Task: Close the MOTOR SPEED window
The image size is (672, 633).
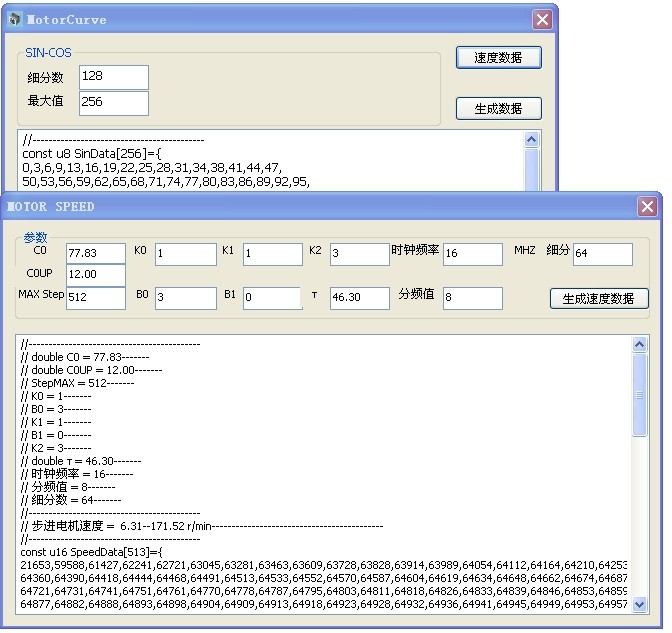Action: (x=647, y=207)
